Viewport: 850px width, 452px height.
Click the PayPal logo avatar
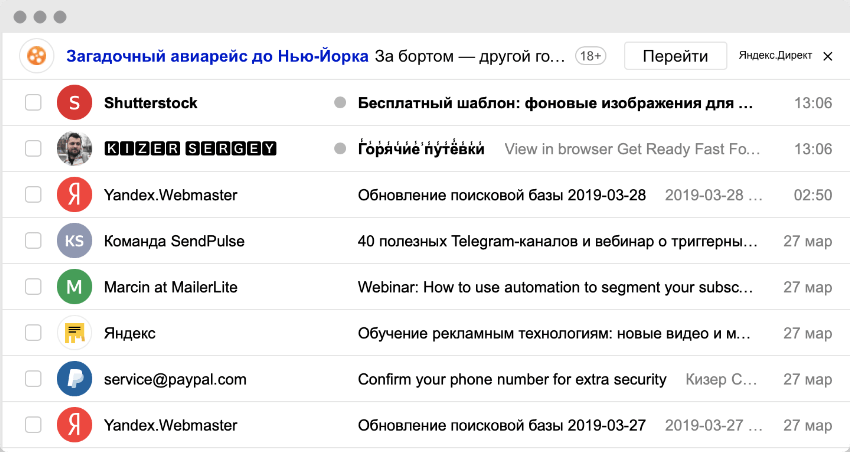74,379
